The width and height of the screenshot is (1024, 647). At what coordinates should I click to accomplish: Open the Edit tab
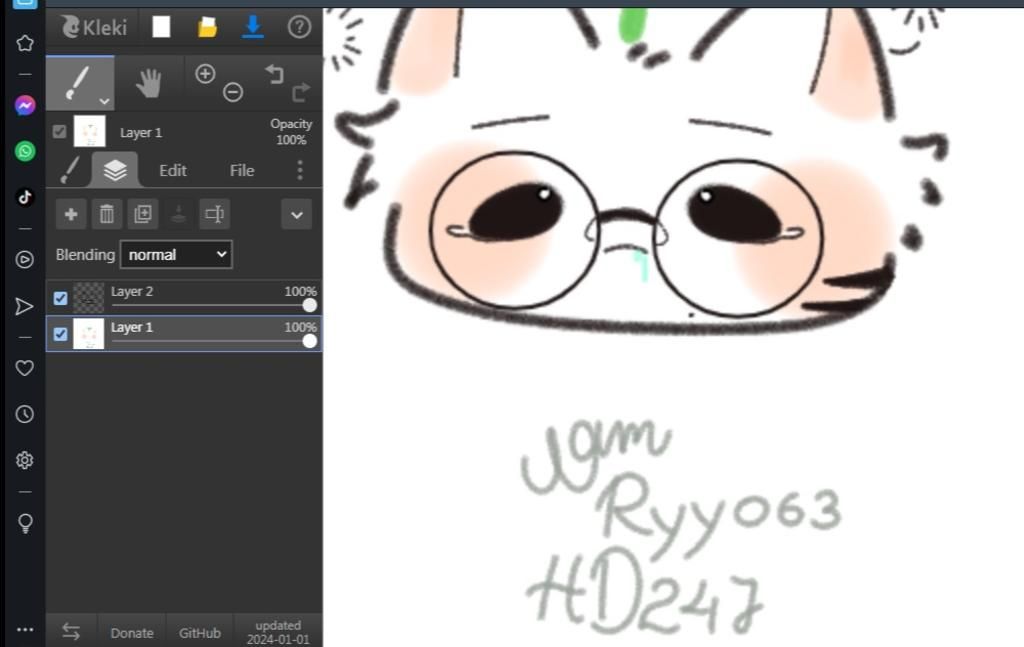tap(172, 170)
